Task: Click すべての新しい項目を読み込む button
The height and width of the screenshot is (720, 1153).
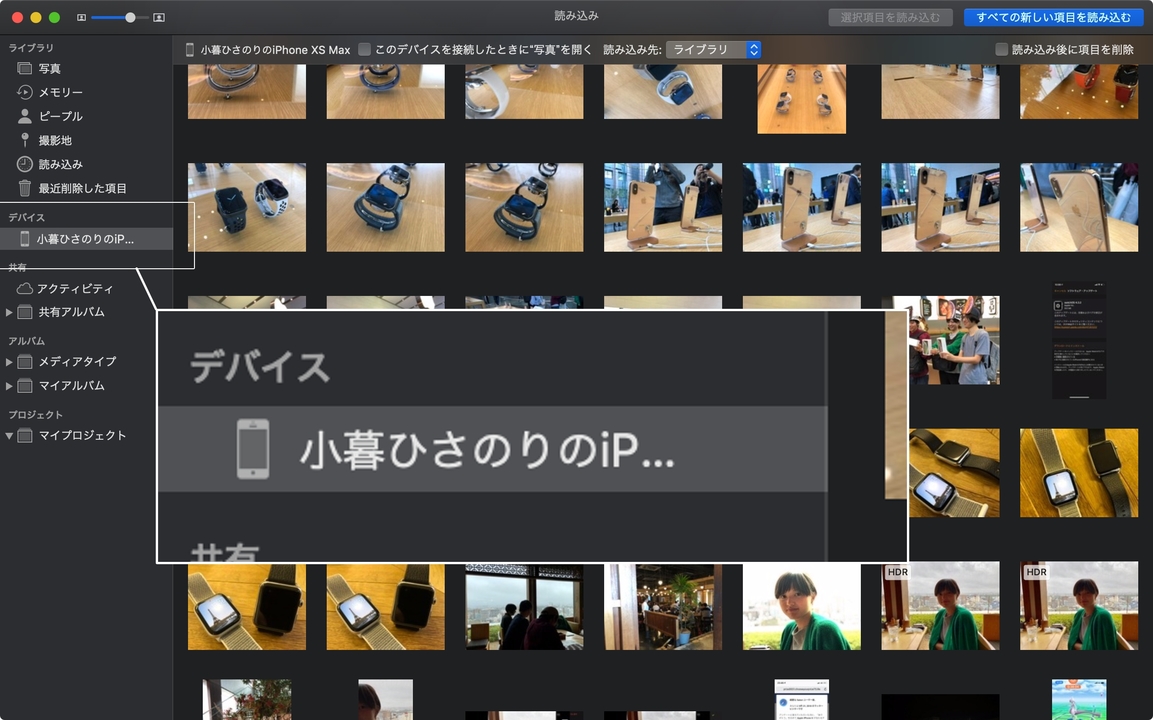Action: click(x=1053, y=17)
